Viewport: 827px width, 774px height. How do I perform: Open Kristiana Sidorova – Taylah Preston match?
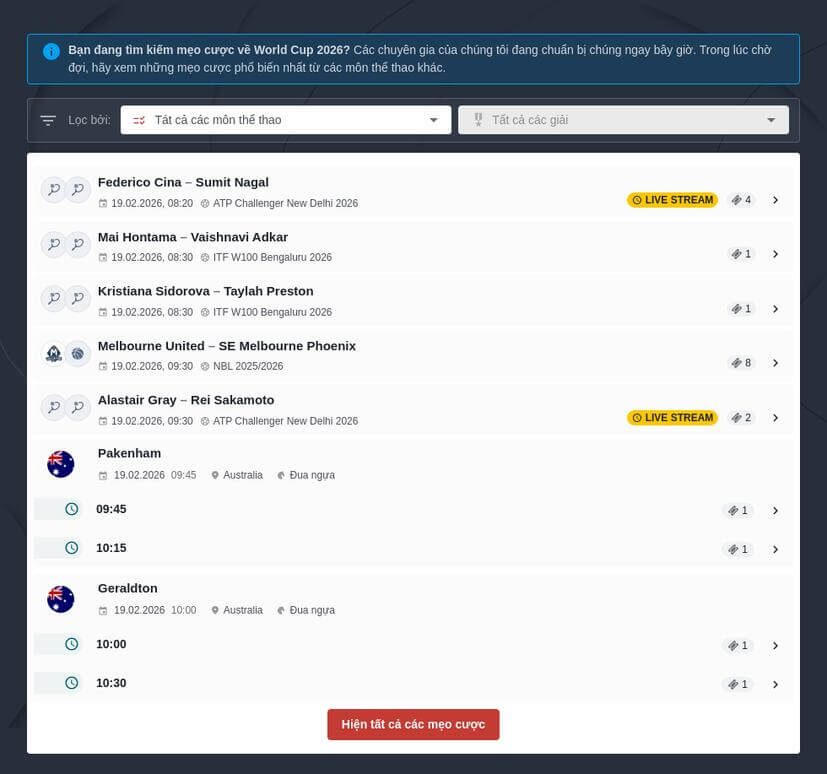413,301
